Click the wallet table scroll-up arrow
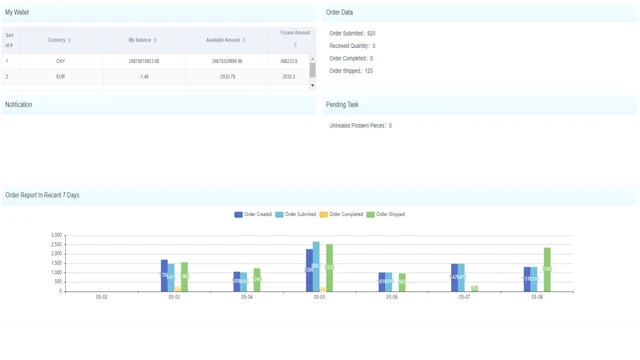 coord(313,59)
